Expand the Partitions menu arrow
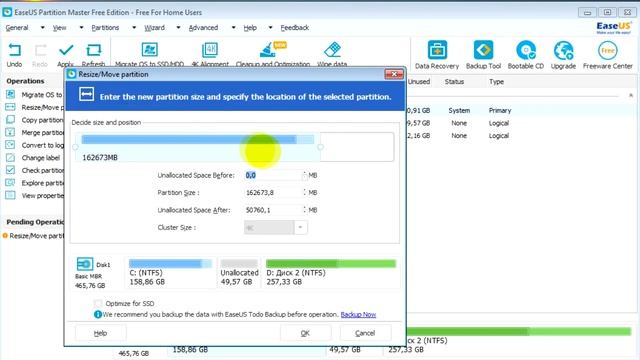Viewport: 640px width, 360px height. [134, 28]
